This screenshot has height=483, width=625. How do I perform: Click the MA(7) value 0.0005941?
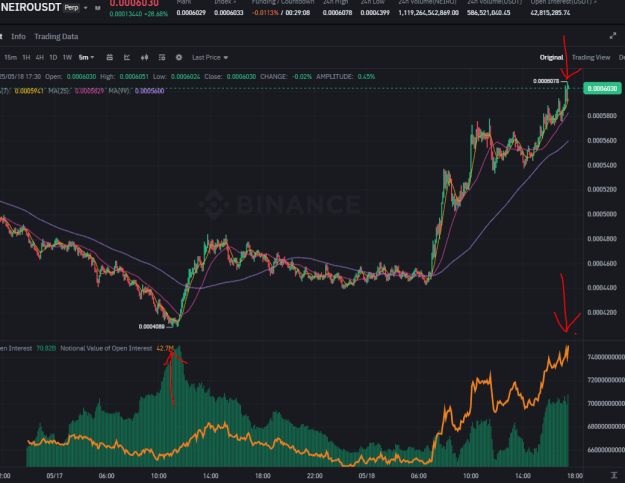[x=29, y=91]
